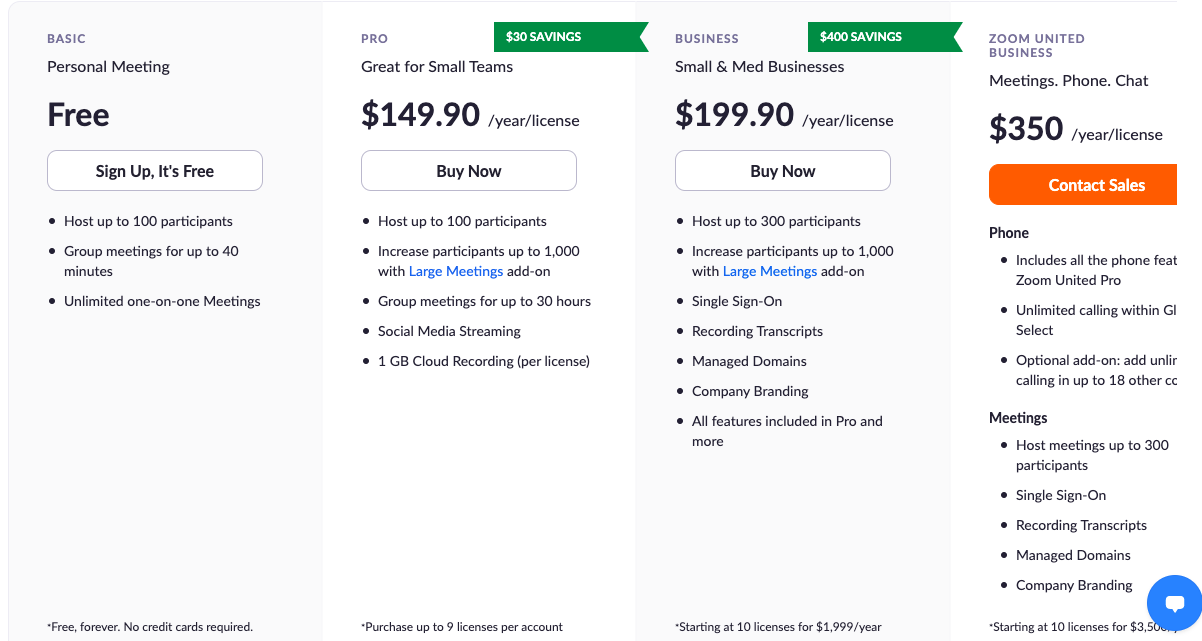
Task: Select the PRO plan heading
Action: (374, 39)
